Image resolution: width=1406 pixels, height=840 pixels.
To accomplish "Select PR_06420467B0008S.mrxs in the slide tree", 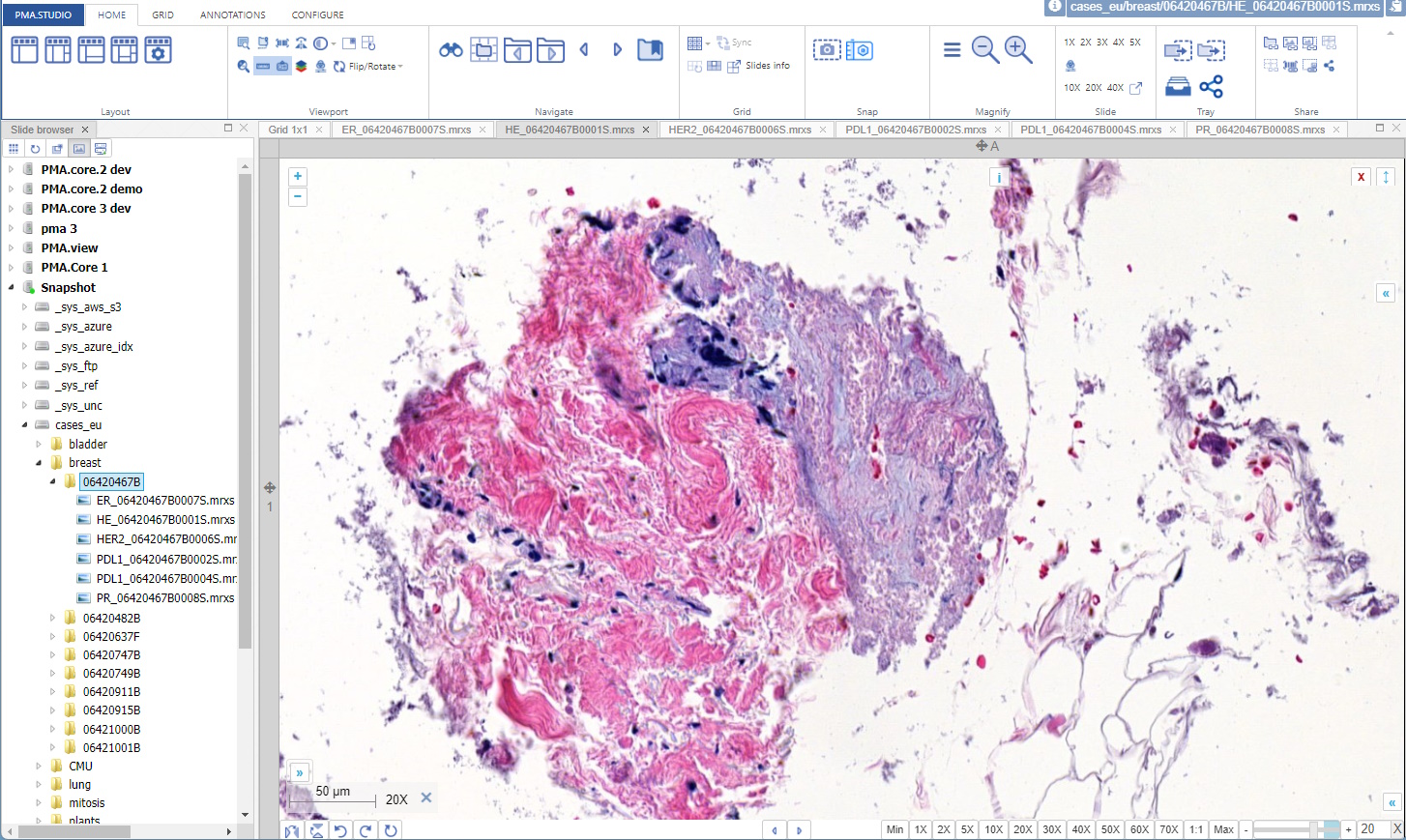I will pyautogui.click(x=164, y=598).
